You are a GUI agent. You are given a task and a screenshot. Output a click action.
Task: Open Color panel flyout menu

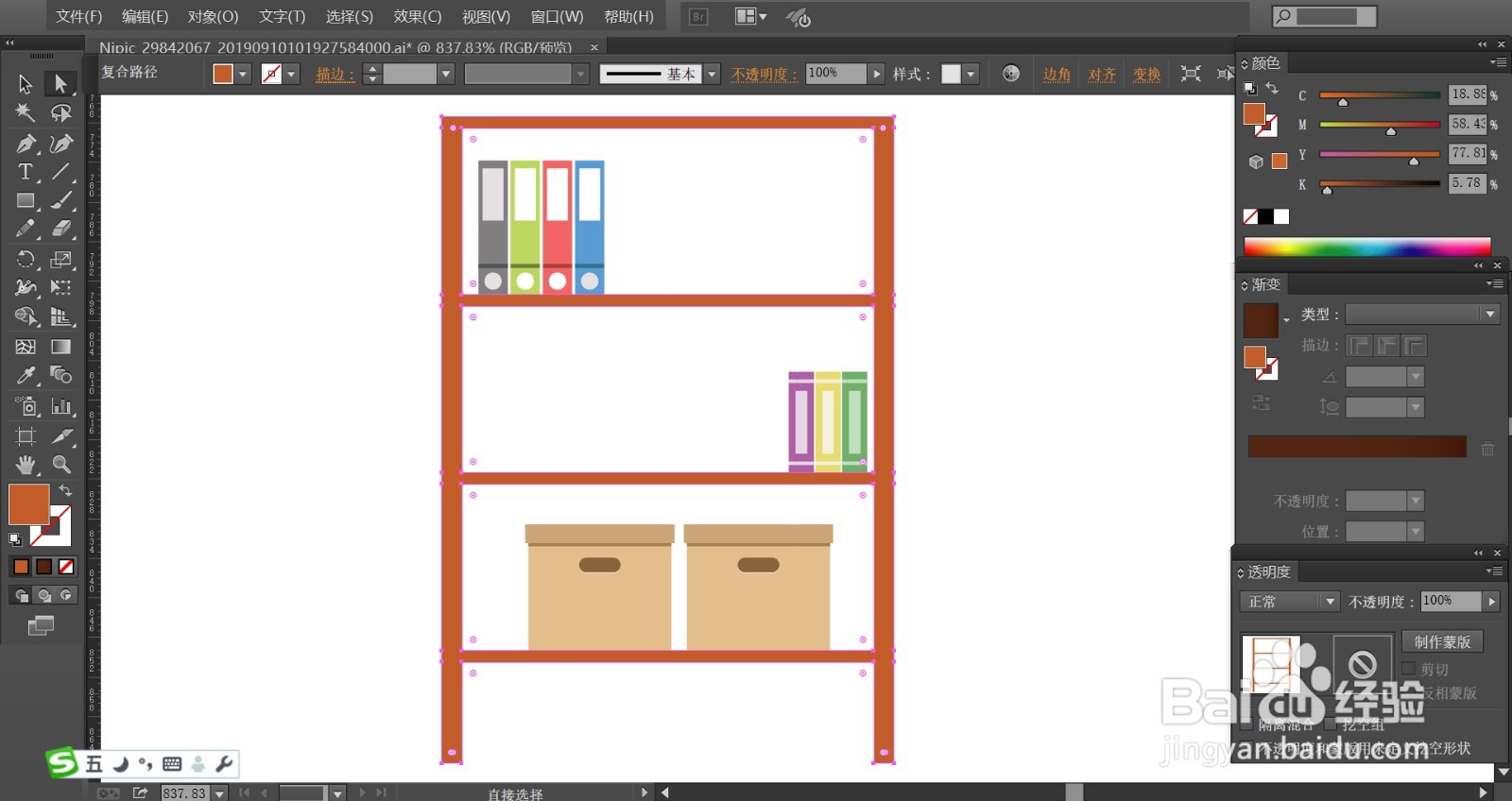(1497, 62)
